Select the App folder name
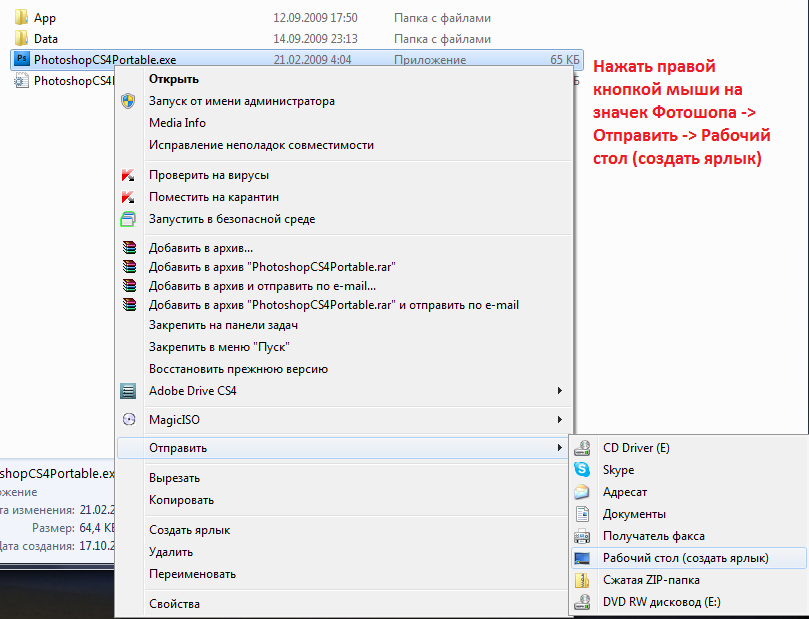 [x=44, y=18]
